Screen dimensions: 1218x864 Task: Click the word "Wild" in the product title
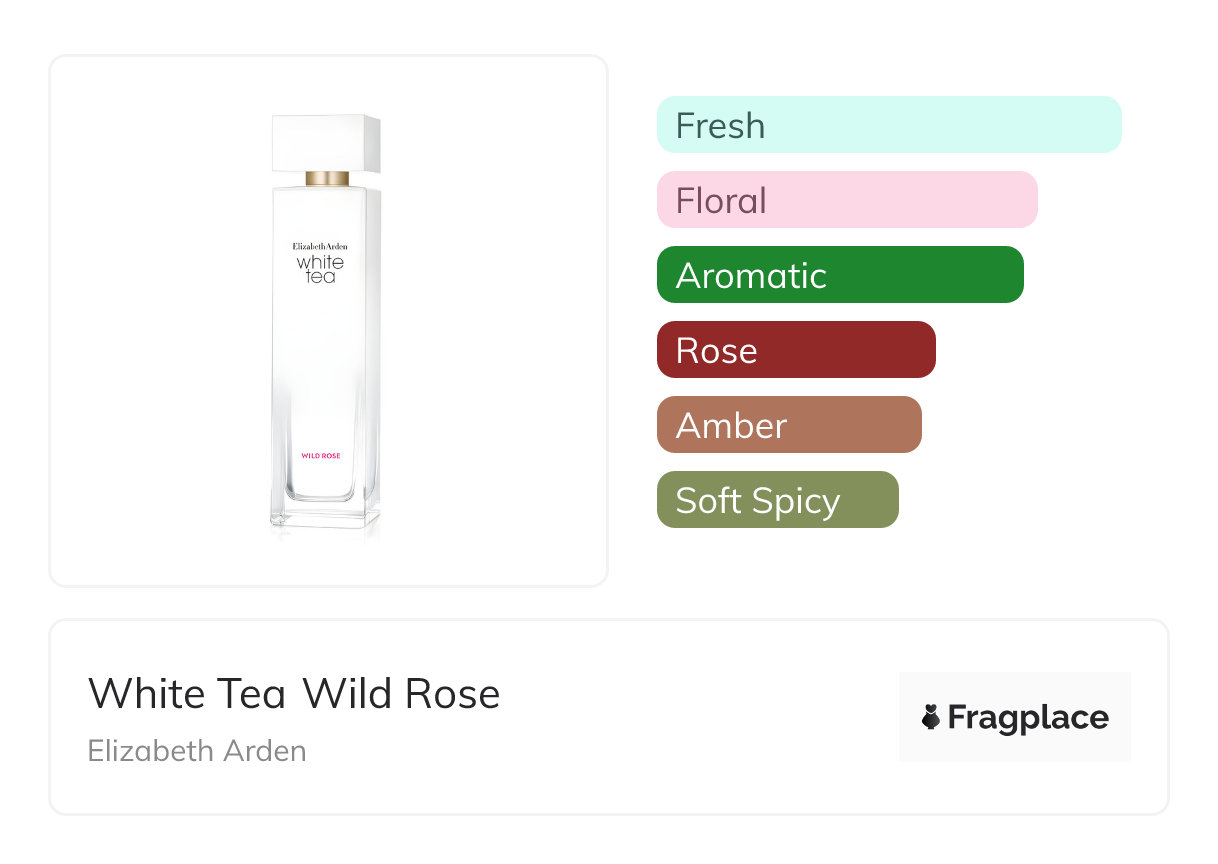coord(347,694)
